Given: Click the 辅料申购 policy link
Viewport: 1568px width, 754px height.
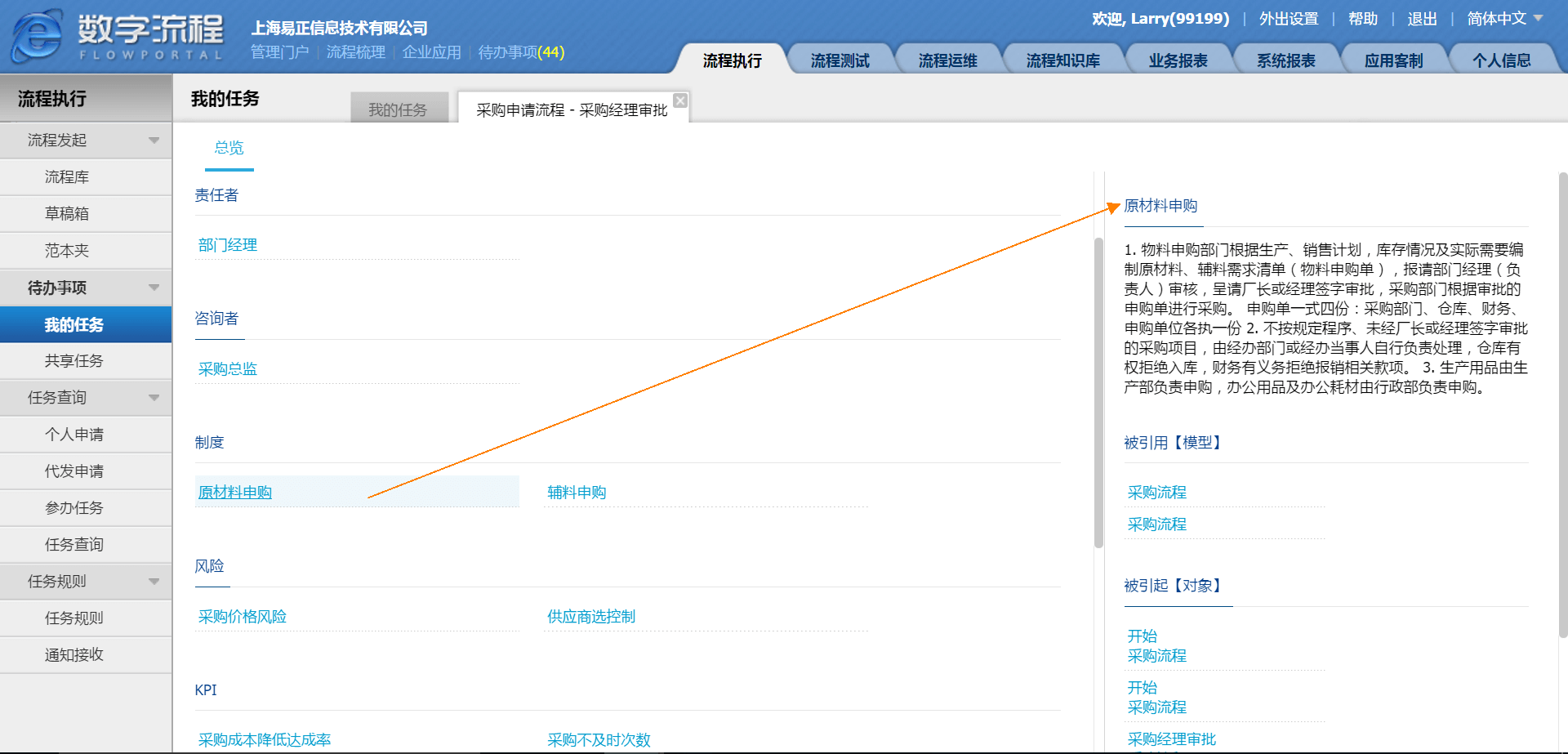Looking at the screenshot, I should click(x=577, y=493).
